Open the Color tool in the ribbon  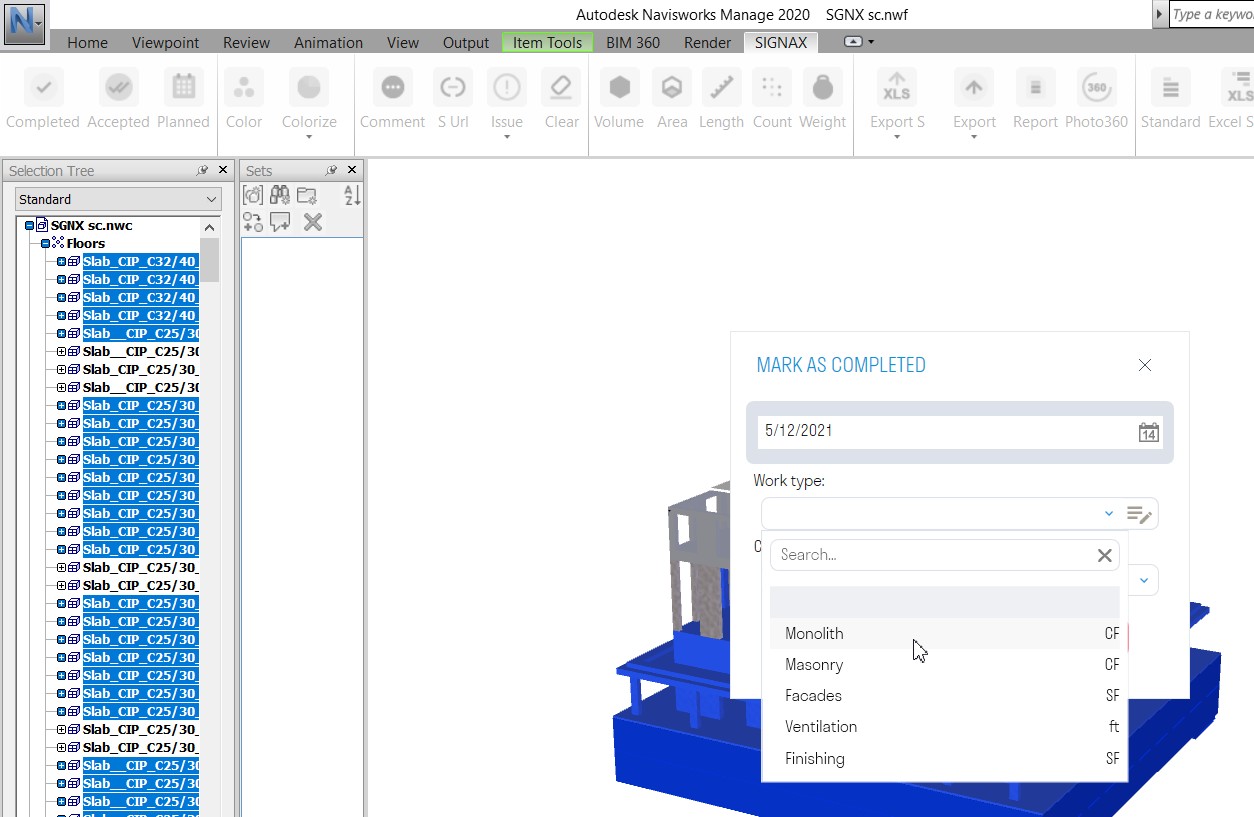point(243,88)
